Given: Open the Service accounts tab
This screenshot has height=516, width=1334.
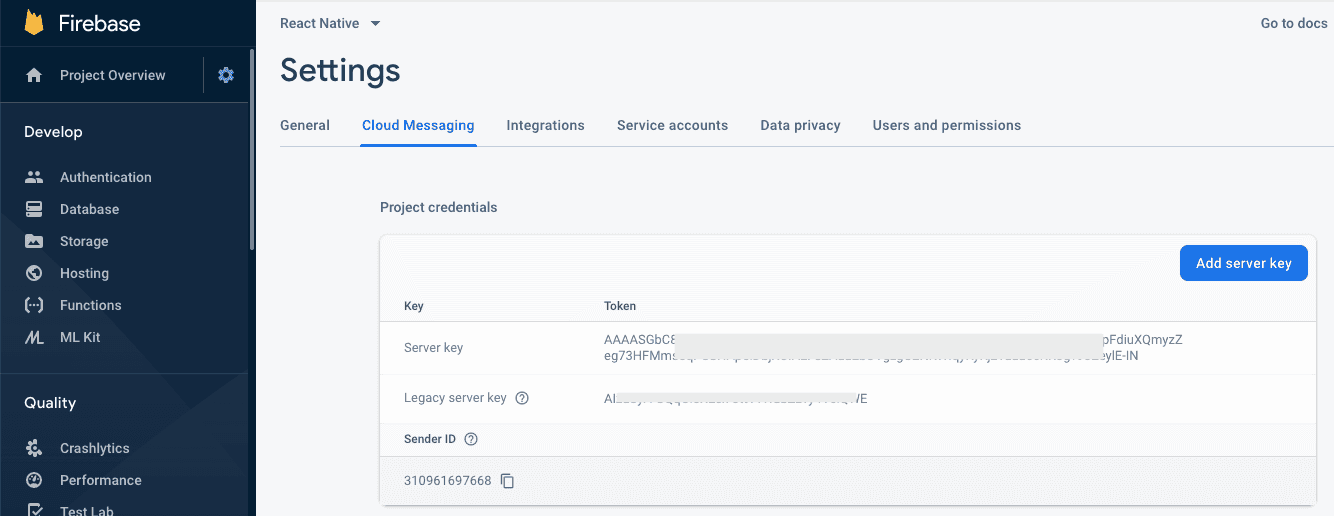Looking at the screenshot, I should coord(672,125).
